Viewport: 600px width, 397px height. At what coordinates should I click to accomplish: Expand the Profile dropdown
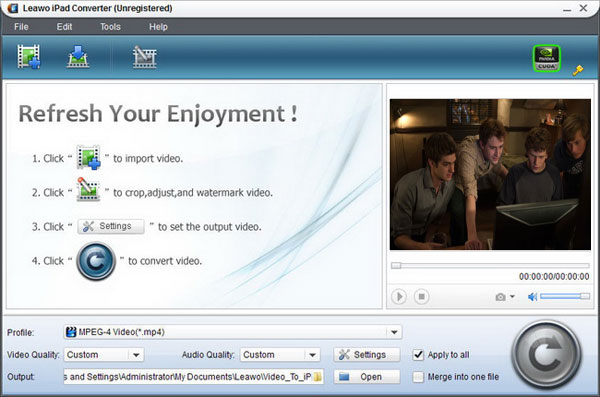(x=394, y=332)
